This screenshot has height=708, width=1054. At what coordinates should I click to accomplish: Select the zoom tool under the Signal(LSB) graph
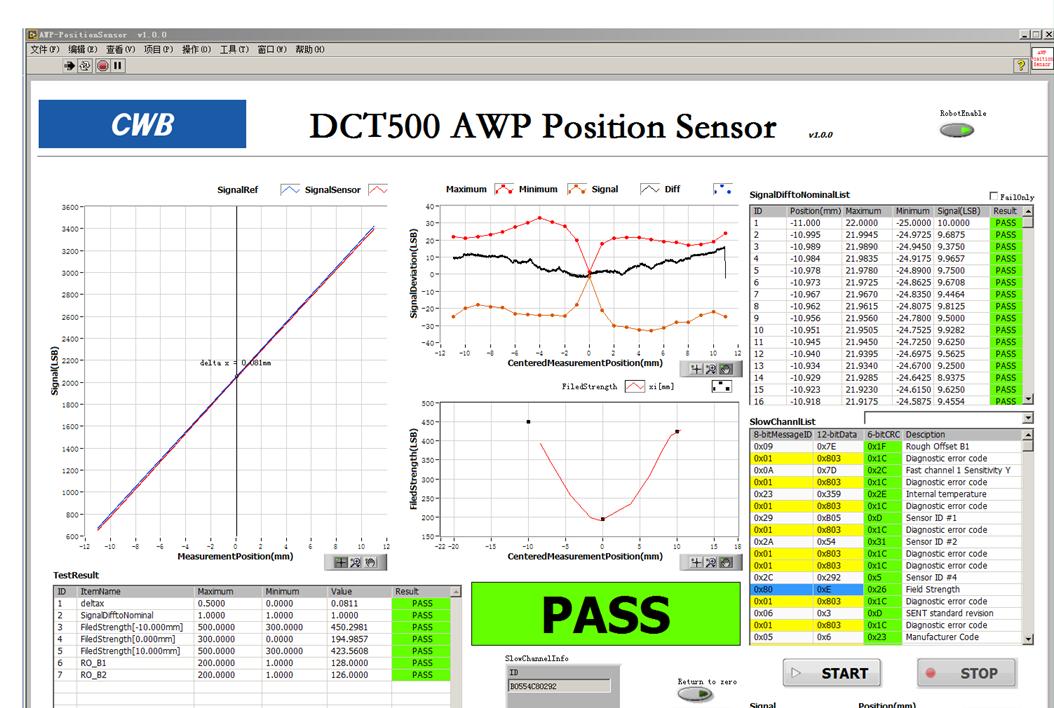click(x=356, y=563)
